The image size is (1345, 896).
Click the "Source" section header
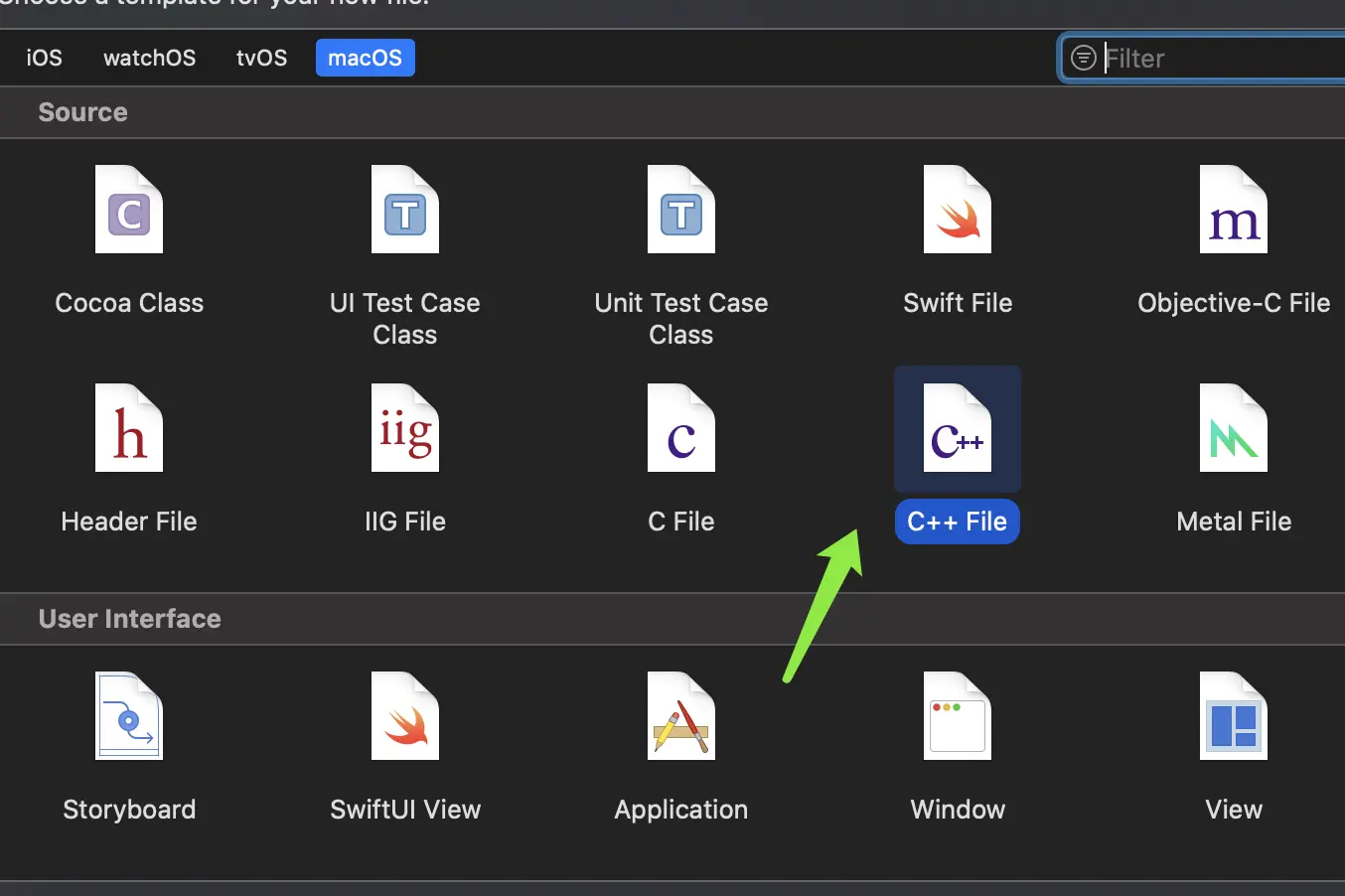click(x=83, y=112)
